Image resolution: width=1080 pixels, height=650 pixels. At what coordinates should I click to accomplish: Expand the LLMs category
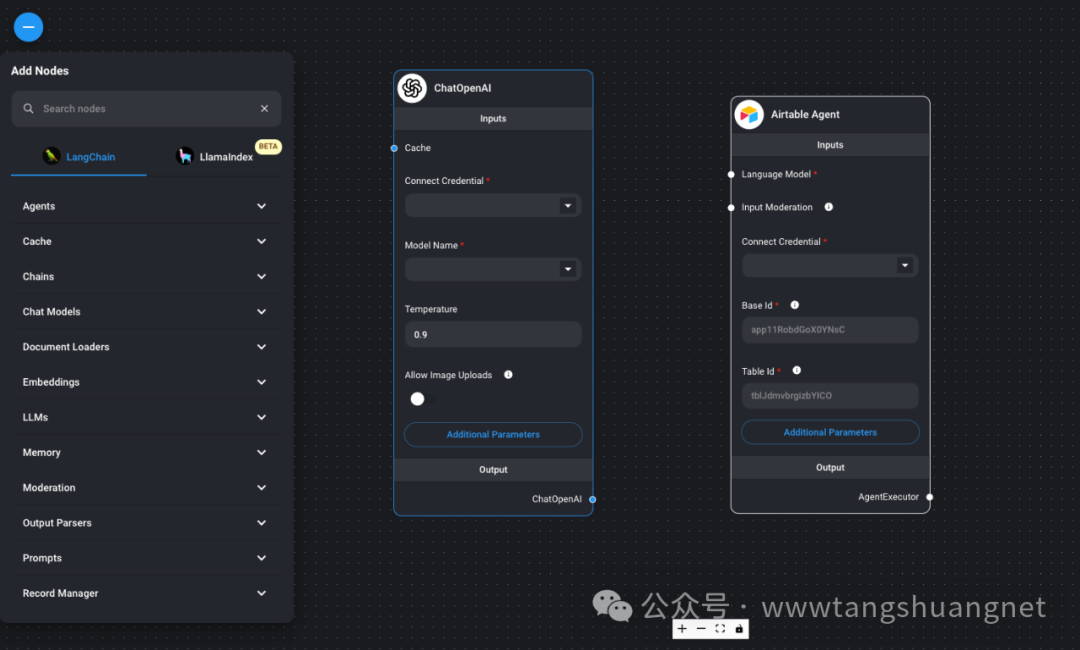click(146, 417)
